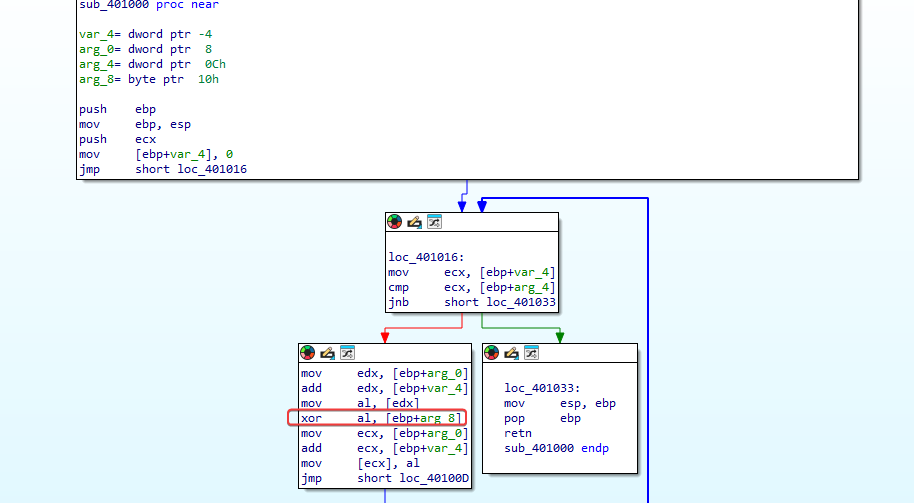Click 'mov al, [edx]' instruction

tap(360, 403)
